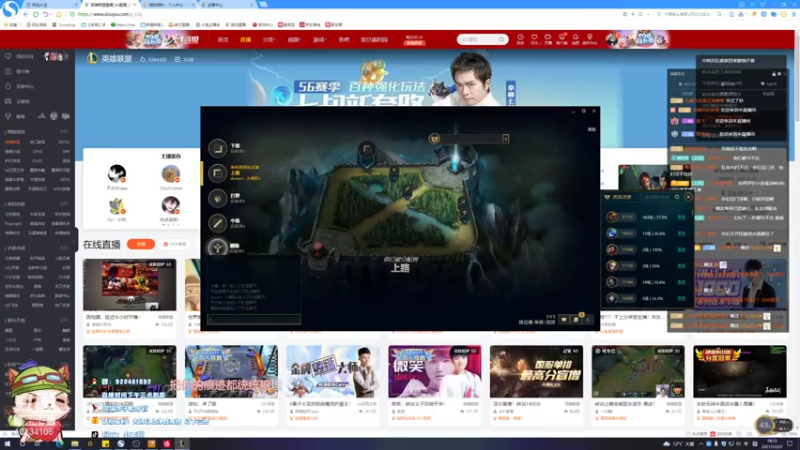This screenshot has height=450, width=800.
Task: Select the 打野 jungle role icon
Action: coord(217,198)
